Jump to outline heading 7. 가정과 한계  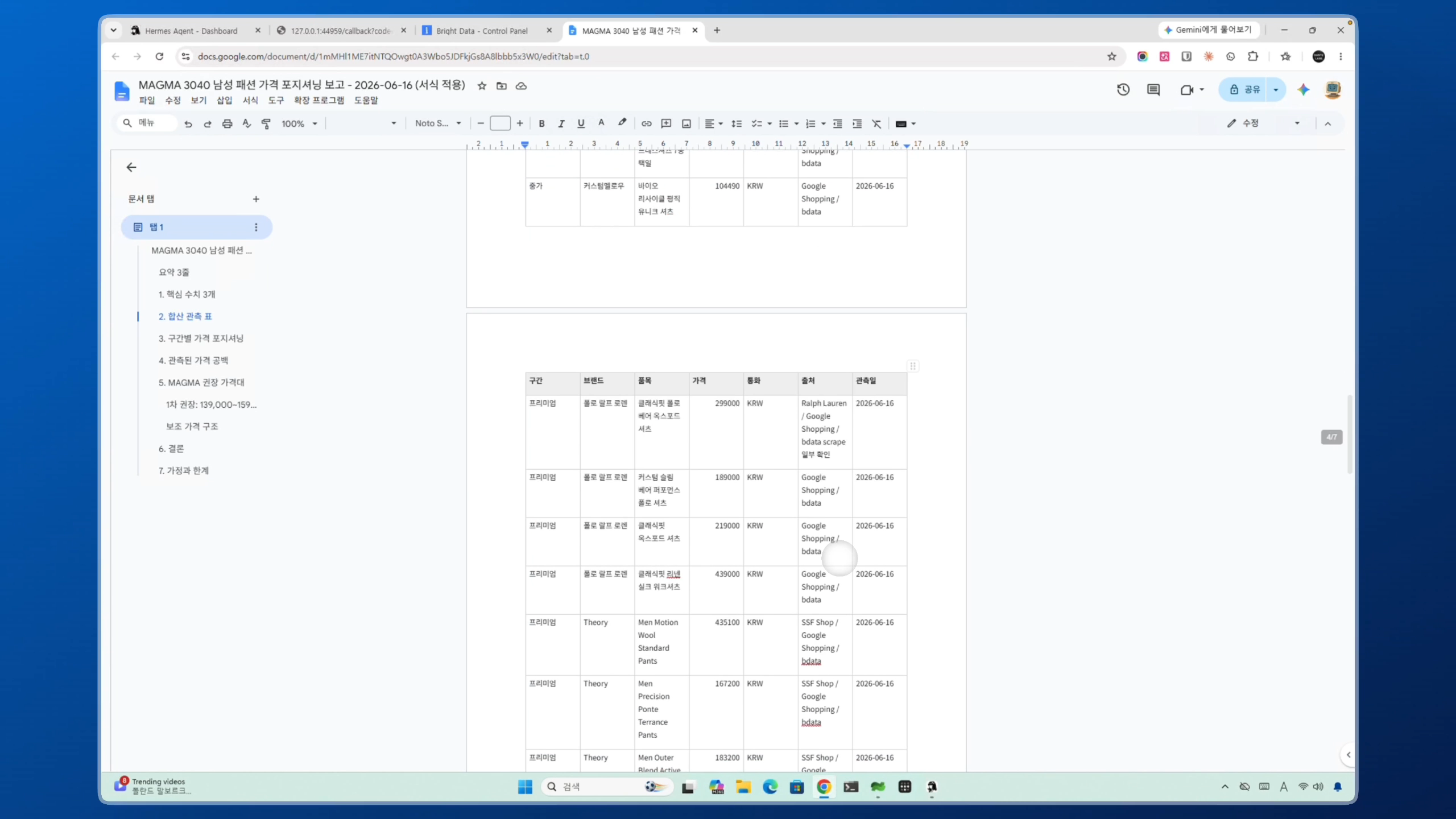point(184,470)
